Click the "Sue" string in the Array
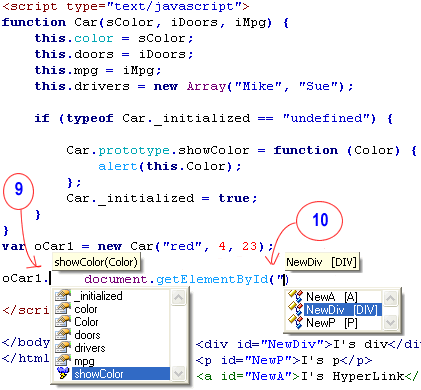This screenshot has width=421, height=390. (x=318, y=86)
